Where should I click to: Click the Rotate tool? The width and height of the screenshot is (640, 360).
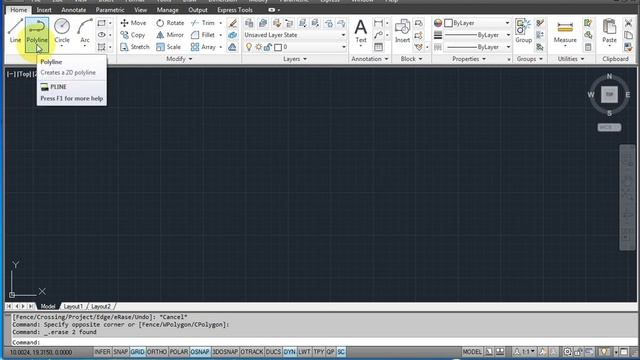(x=170, y=23)
